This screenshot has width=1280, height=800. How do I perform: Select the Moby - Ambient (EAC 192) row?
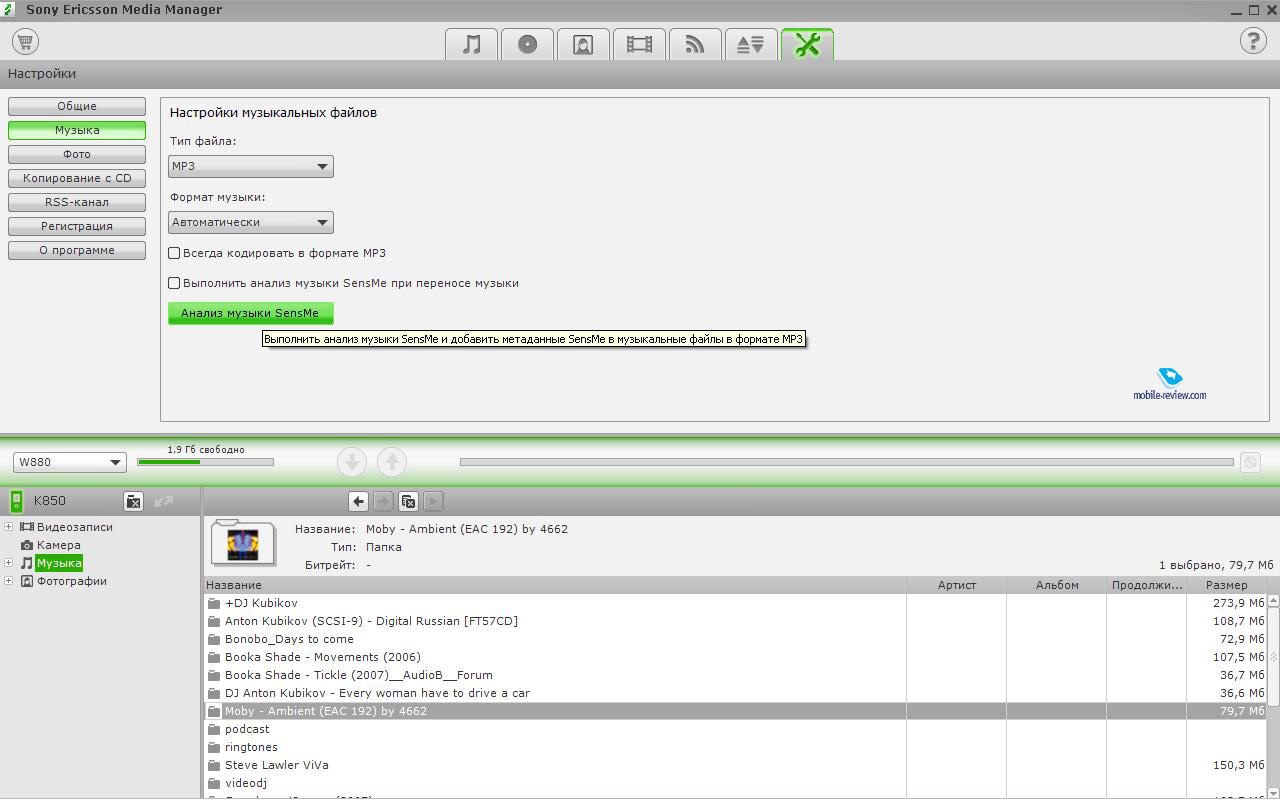click(735, 711)
